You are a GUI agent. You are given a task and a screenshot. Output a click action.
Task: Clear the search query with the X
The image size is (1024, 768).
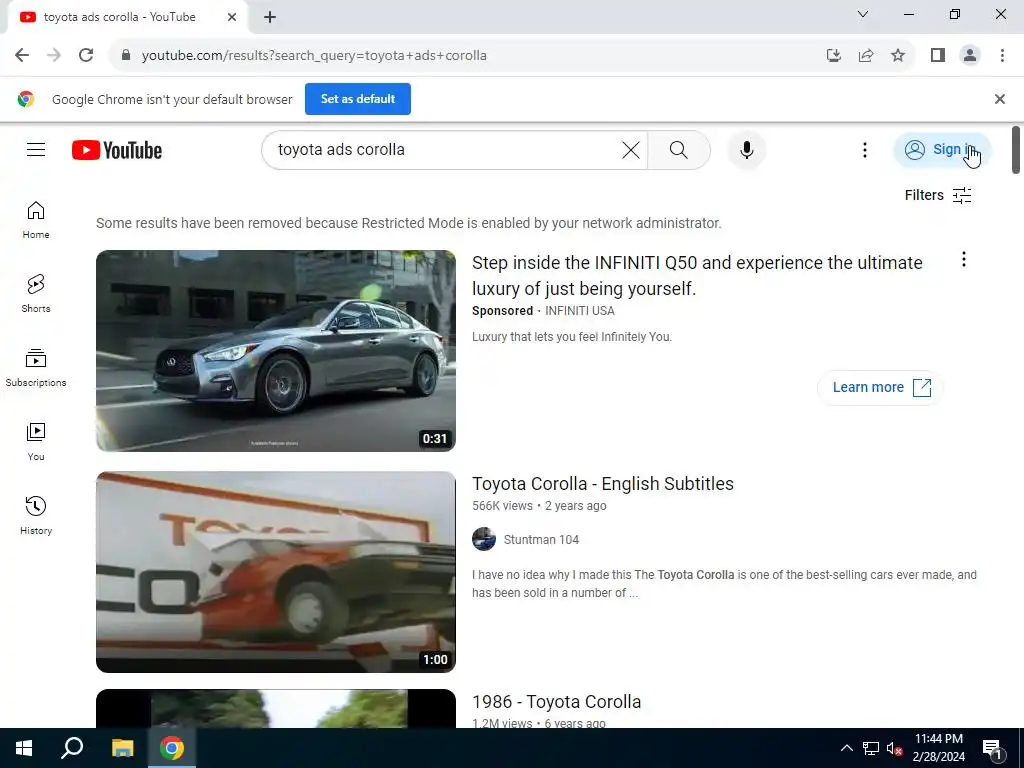click(631, 150)
